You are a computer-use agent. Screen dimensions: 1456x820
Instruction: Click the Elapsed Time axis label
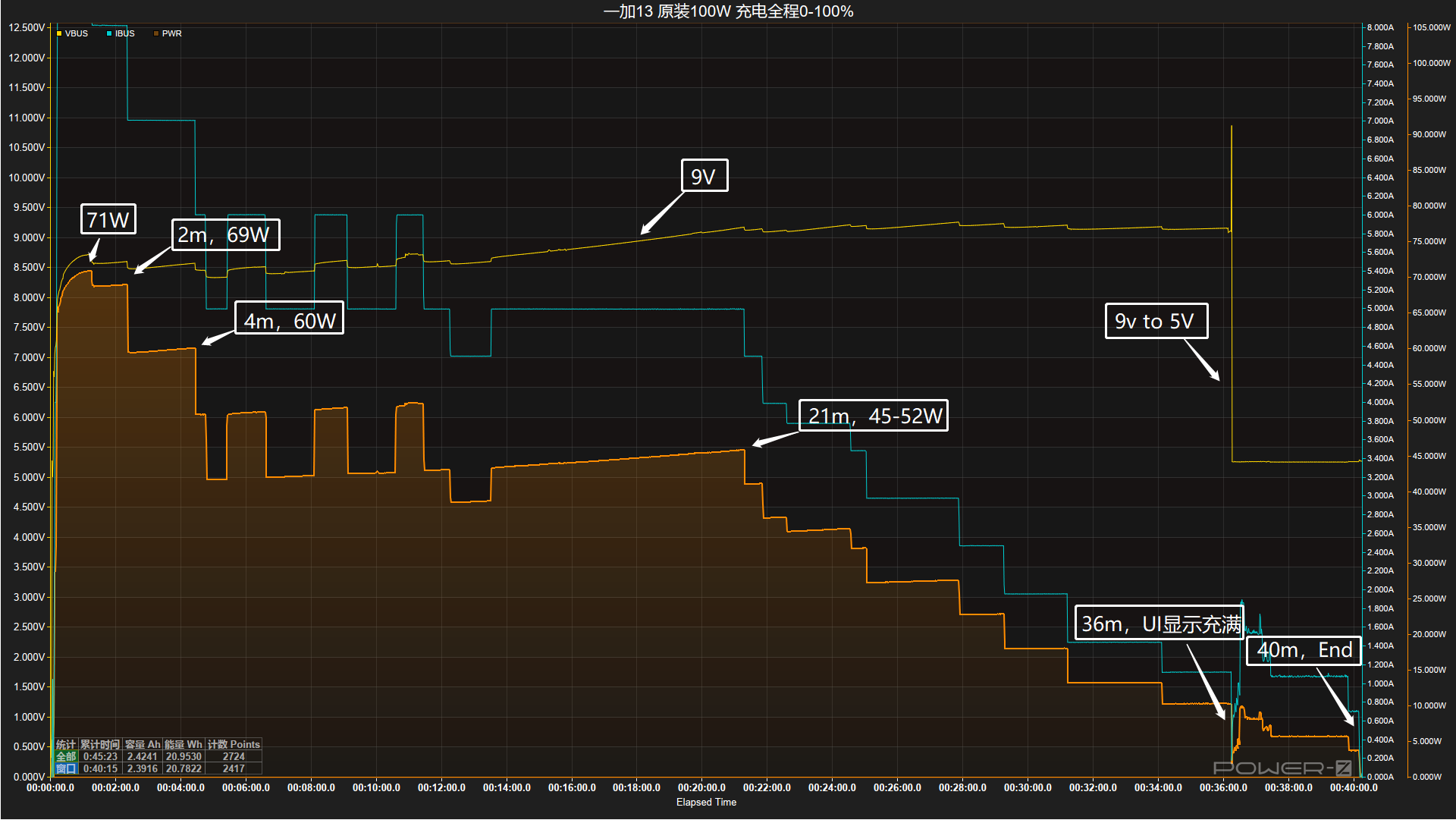click(x=706, y=803)
